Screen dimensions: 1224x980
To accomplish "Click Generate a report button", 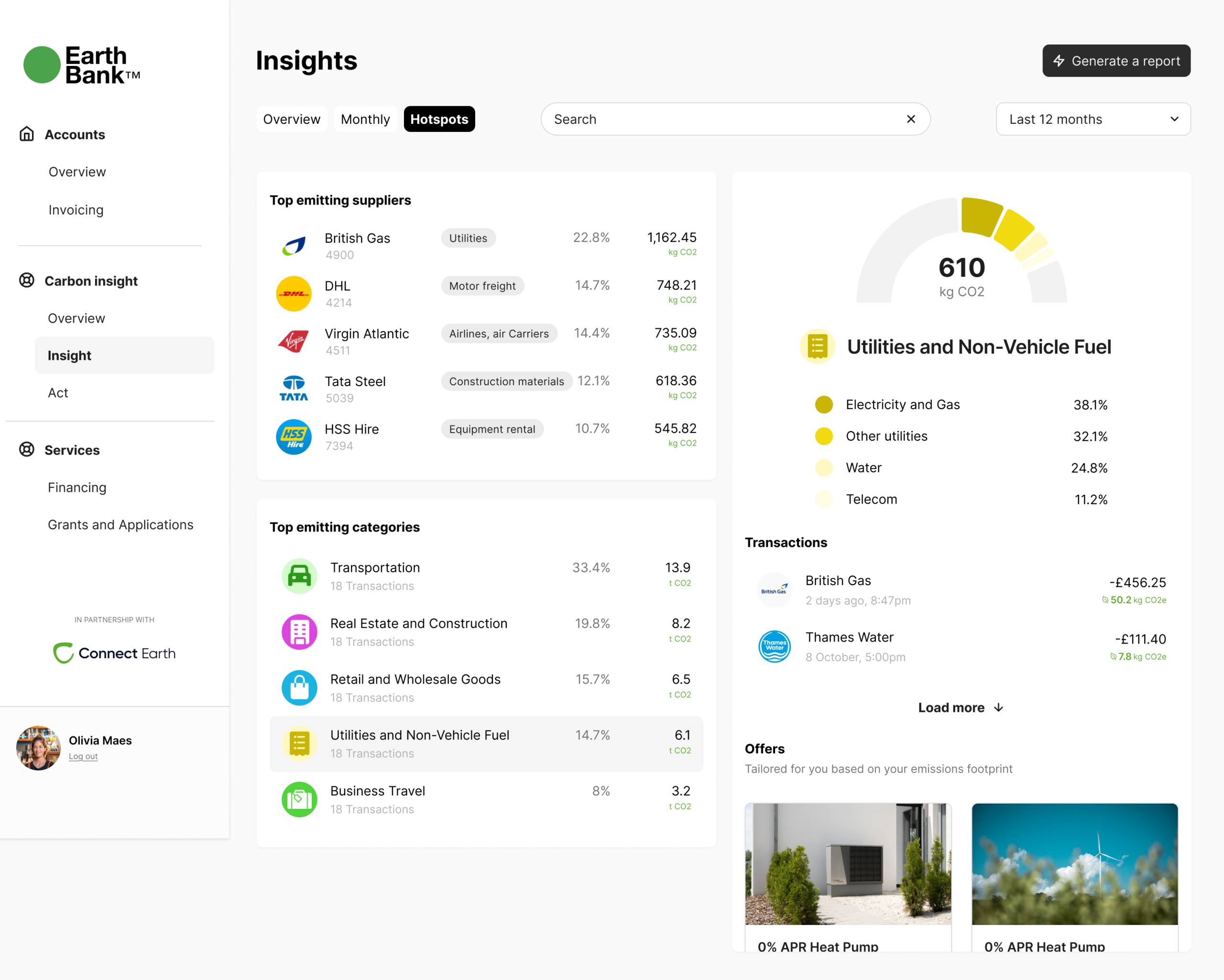I will (1116, 61).
